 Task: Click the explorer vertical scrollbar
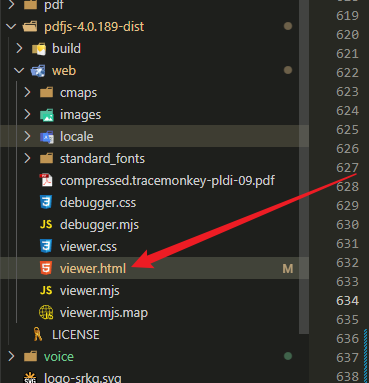(304, 167)
